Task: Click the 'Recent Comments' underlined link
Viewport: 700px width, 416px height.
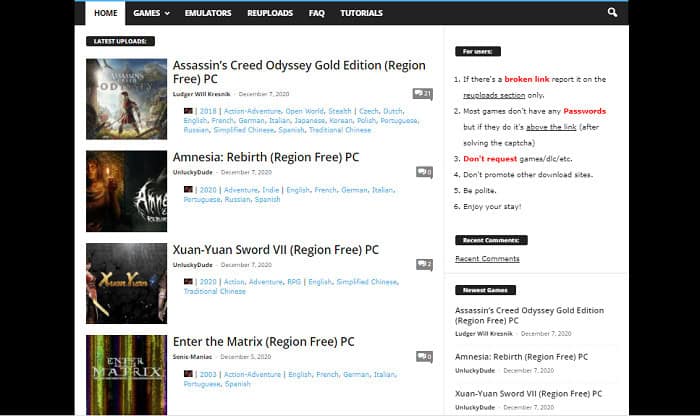Action: (x=487, y=258)
